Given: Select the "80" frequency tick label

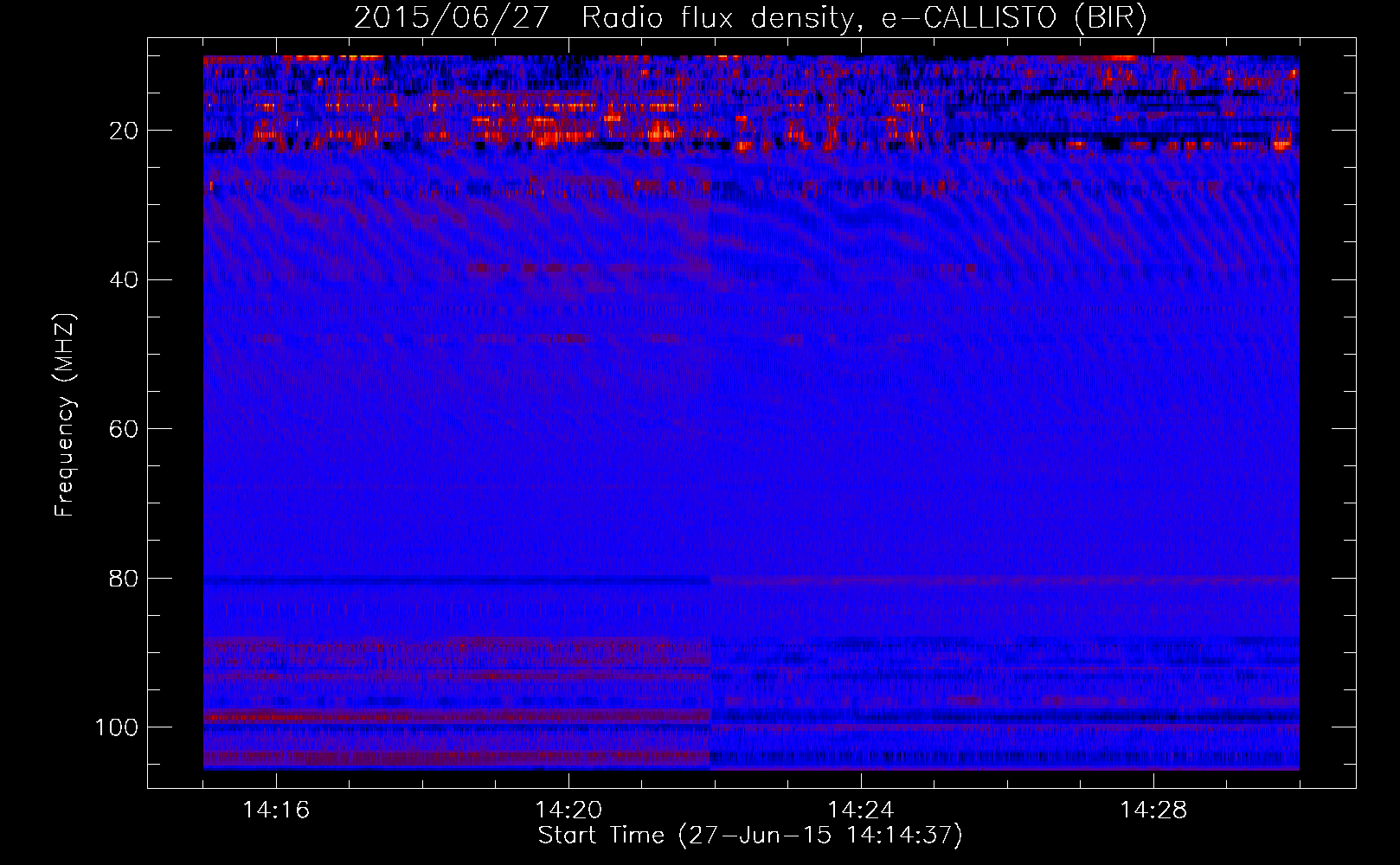Looking at the screenshot, I should click(125, 579).
